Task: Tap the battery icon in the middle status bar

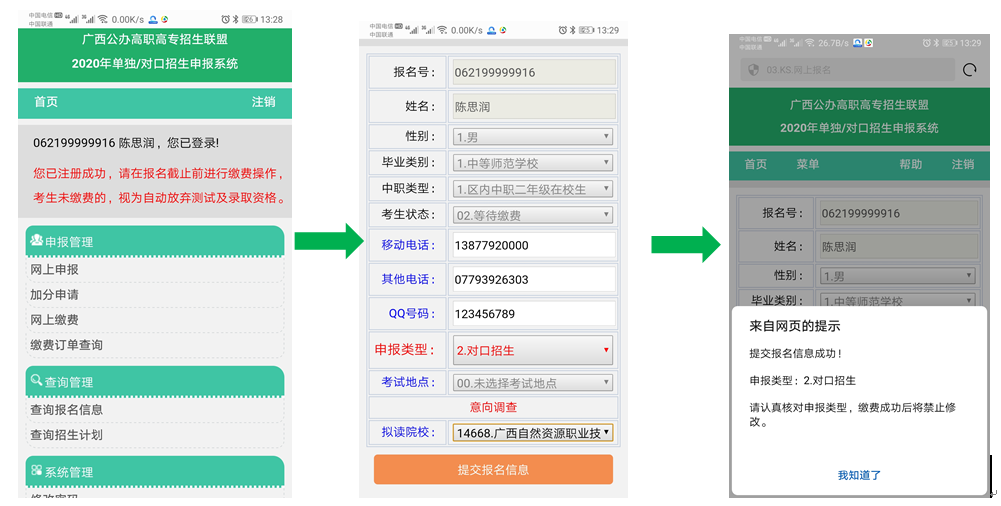Action: pos(586,30)
